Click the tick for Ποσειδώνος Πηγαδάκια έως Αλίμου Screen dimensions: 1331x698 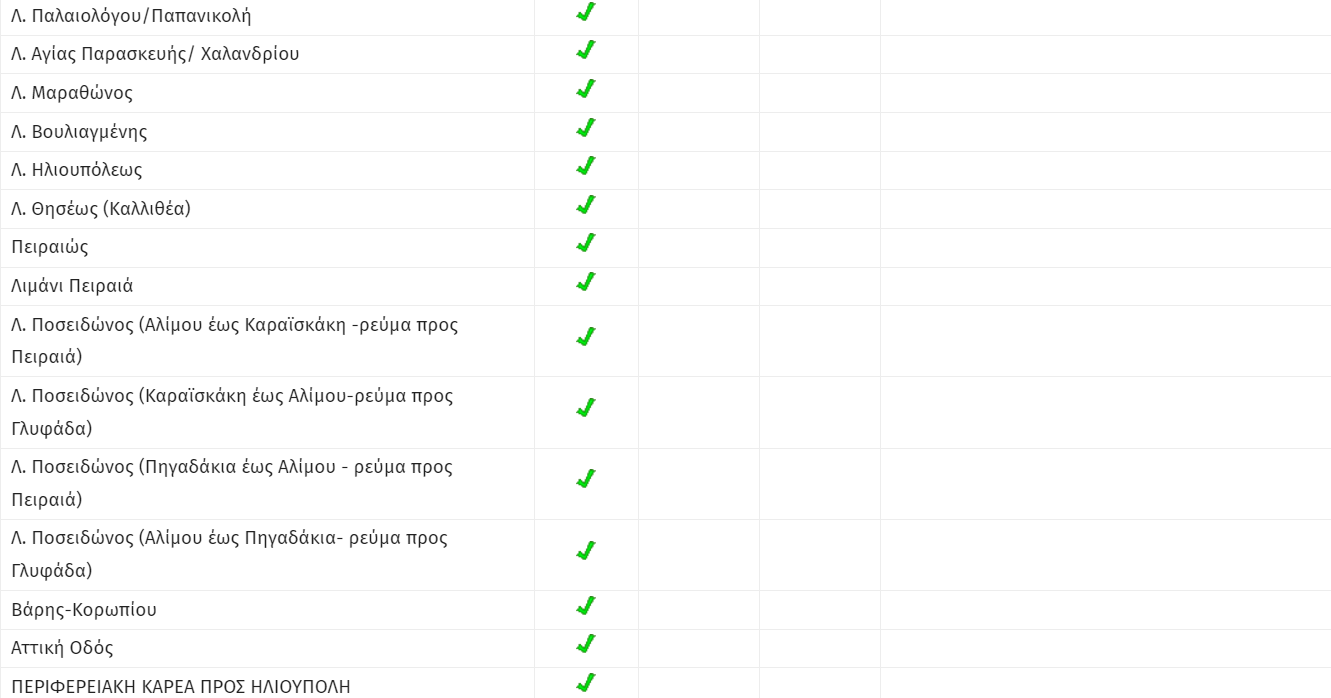coord(586,479)
